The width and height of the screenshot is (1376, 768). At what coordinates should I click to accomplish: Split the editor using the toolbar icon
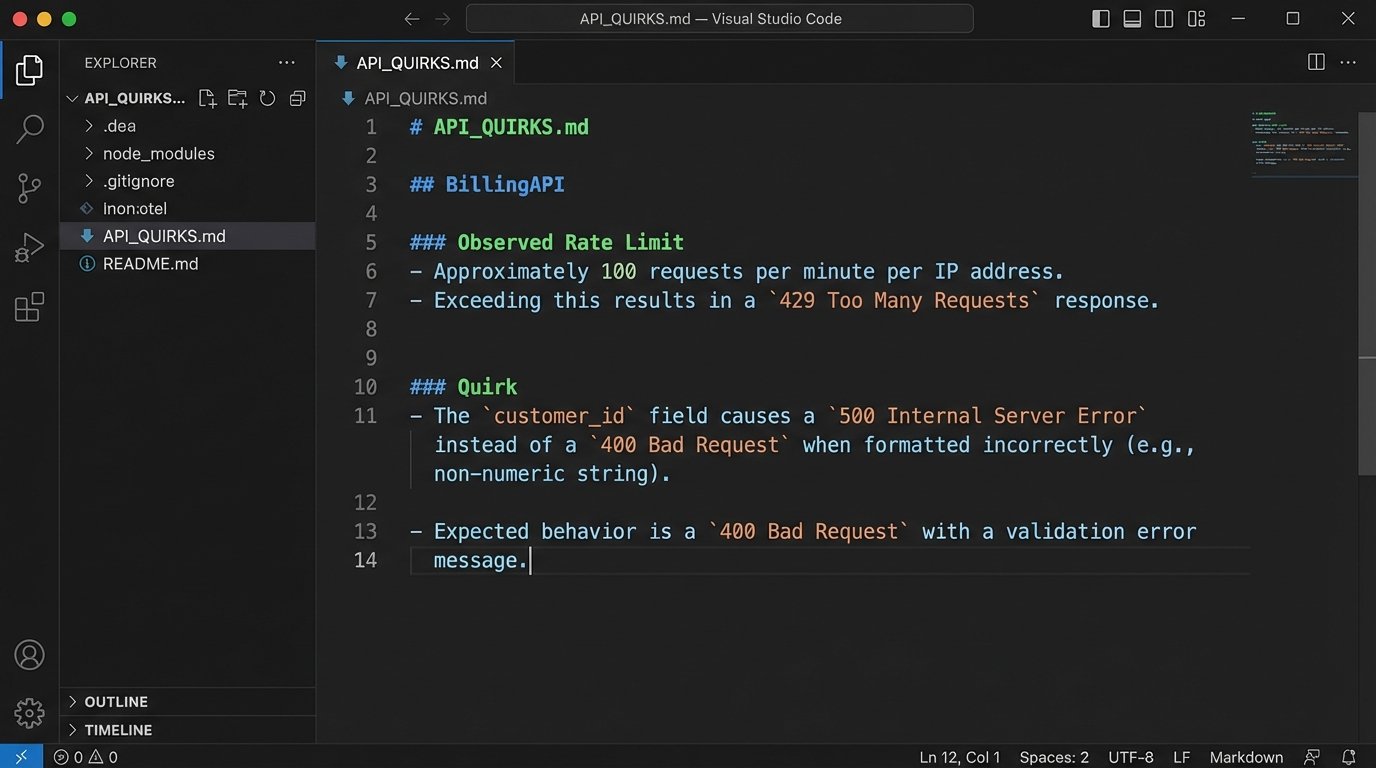(1315, 61)
